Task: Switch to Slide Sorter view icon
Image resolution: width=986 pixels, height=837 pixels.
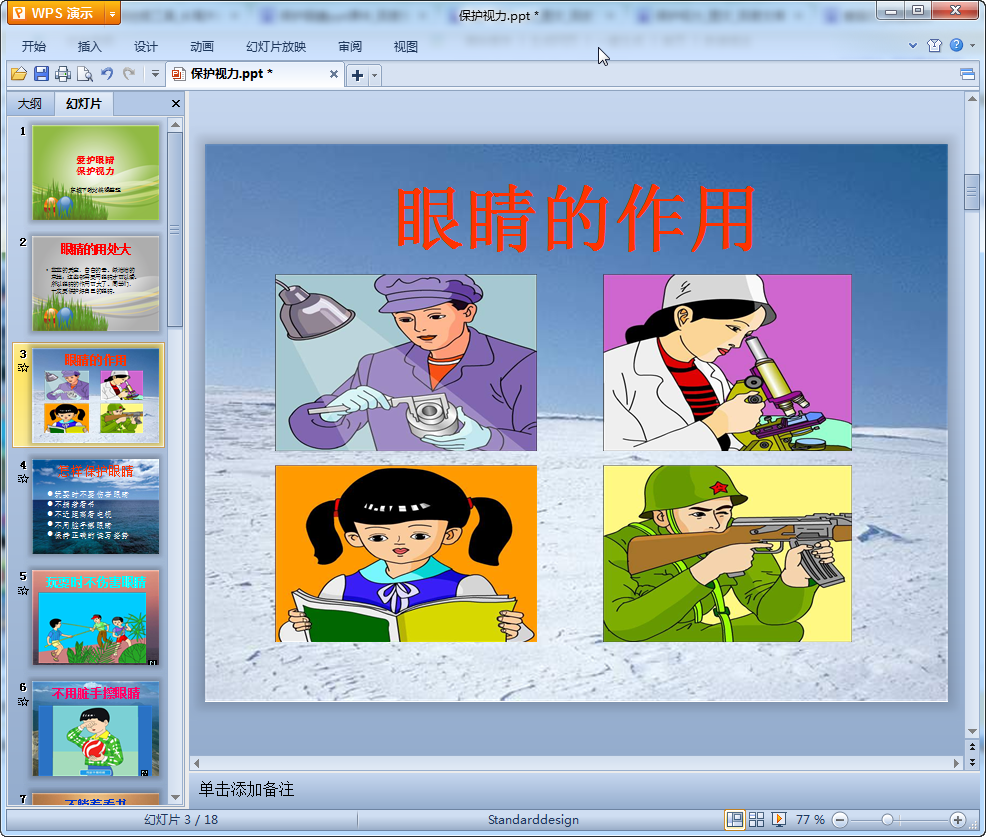Action: pyautogui.click(x=756, y=819)
